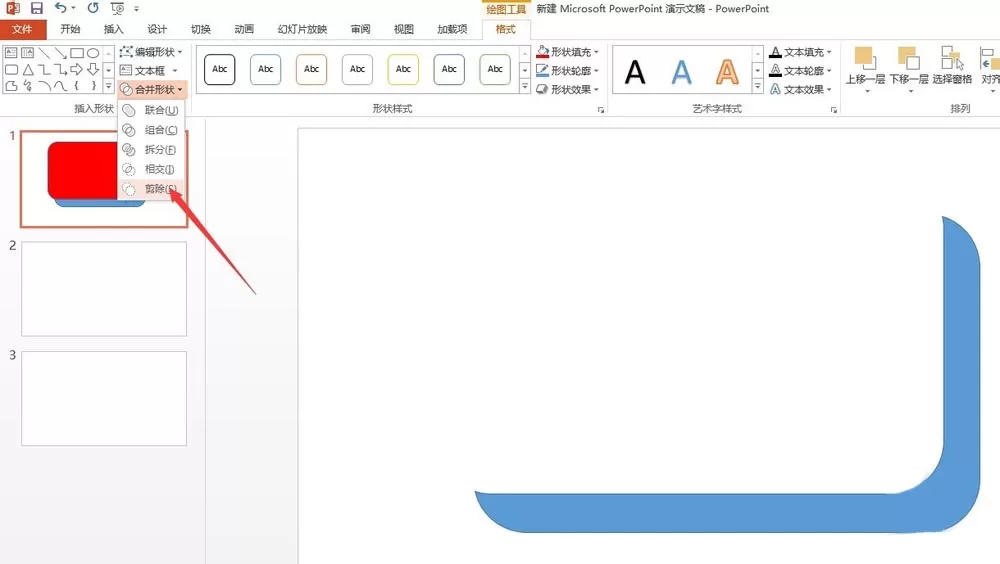Pick the scribble shape tool

[x=27, y=85]
